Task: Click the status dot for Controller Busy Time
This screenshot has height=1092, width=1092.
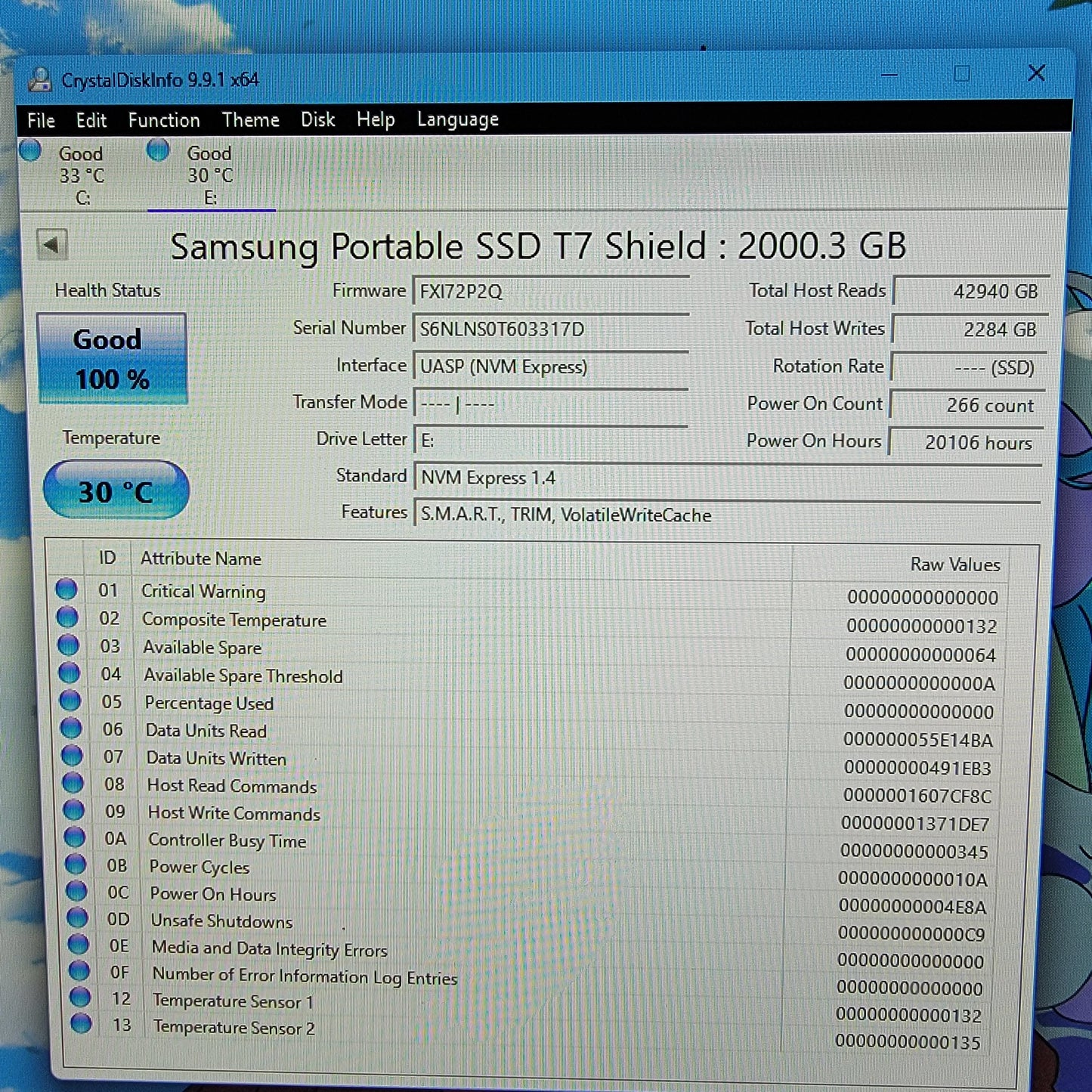Action: coord(74,837)
